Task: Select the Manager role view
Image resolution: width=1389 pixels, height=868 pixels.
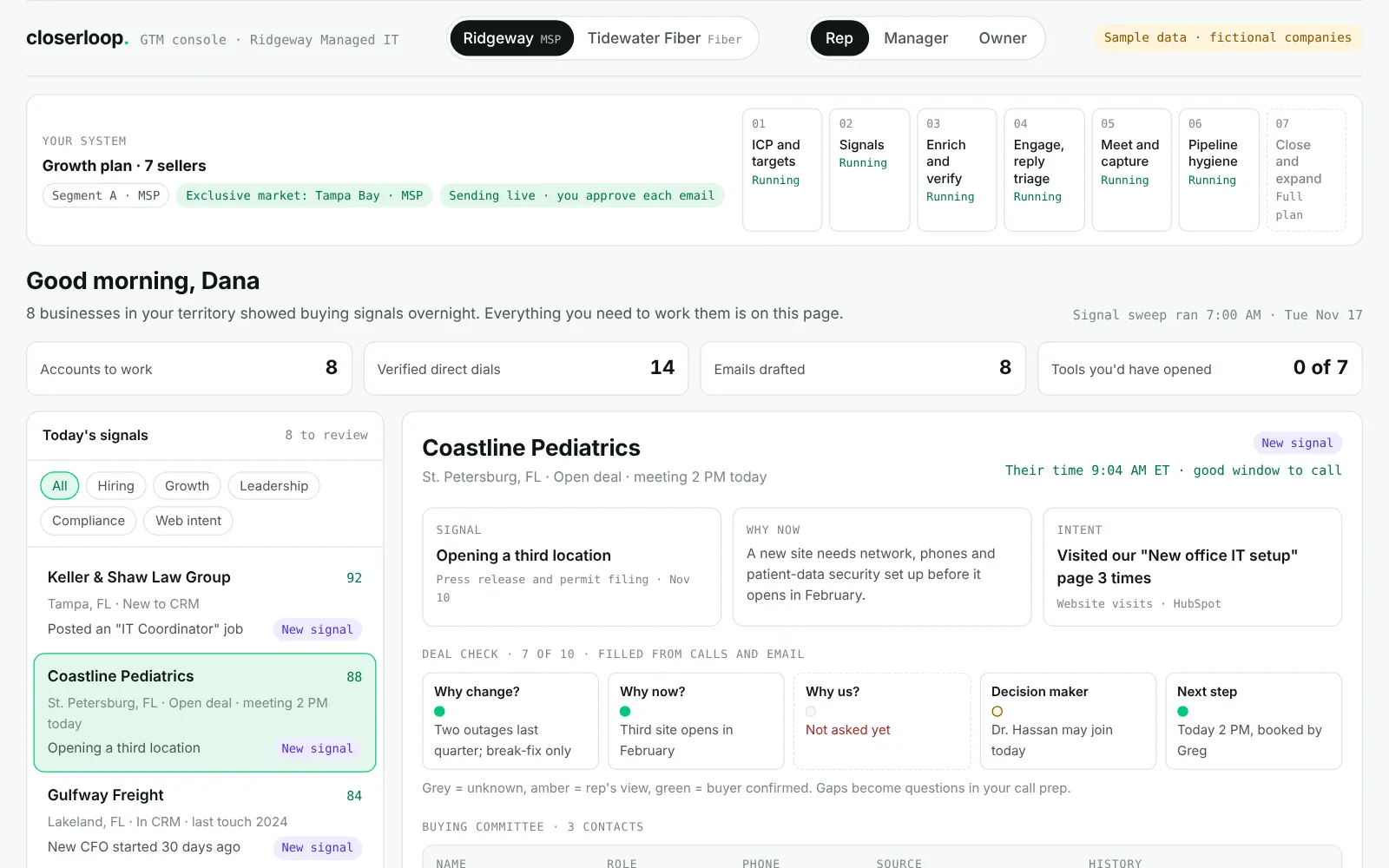Action: point(916,38)
